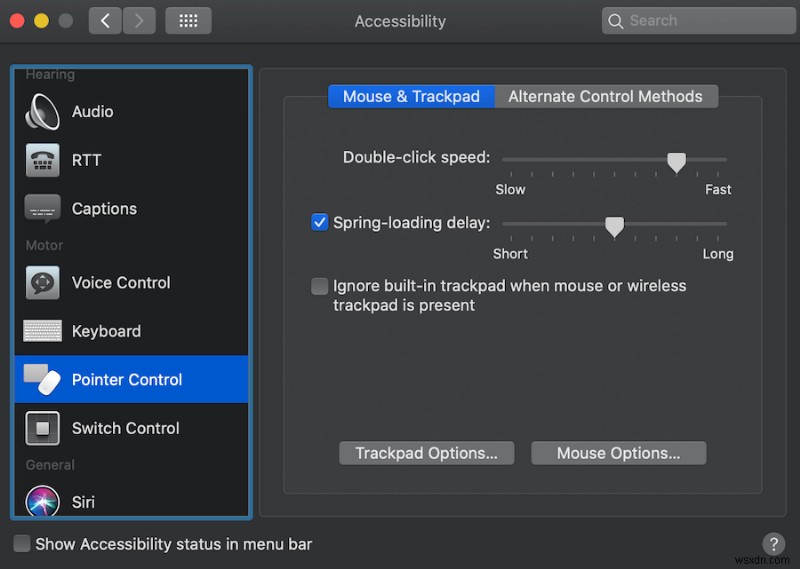This screenshot has width=800, height=569.
Task: Select the RTT telephone icon
Action: click(x=42, y=160)
